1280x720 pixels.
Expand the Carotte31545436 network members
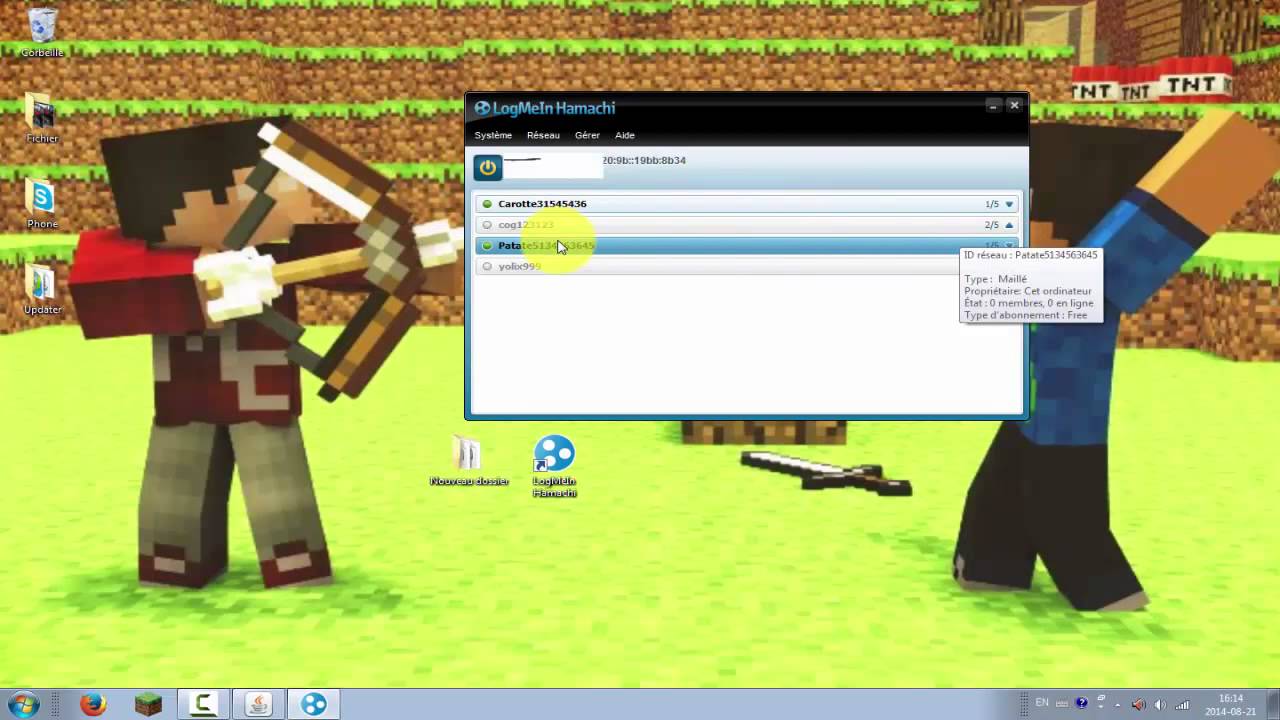tap(1009, 204)
